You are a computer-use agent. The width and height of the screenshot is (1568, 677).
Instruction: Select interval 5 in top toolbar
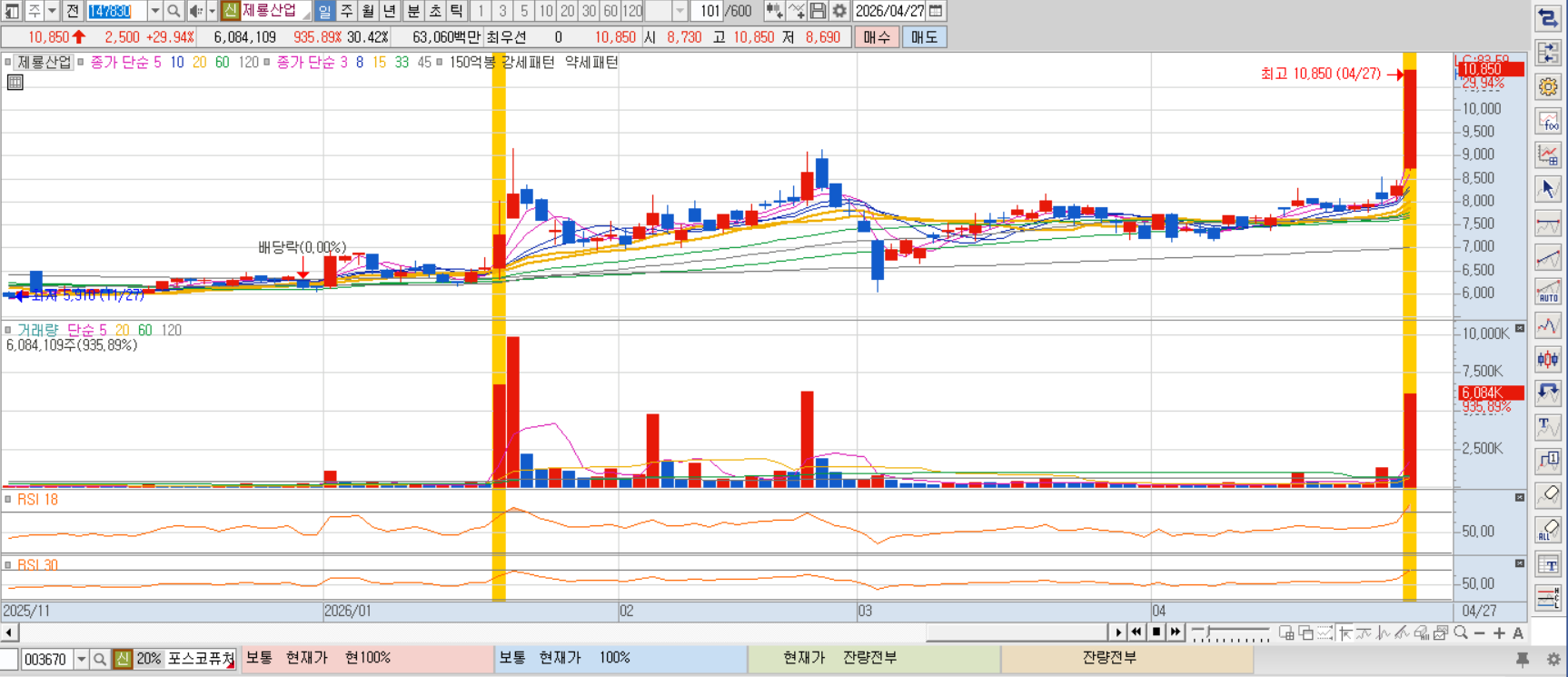[x=524, y=11]
